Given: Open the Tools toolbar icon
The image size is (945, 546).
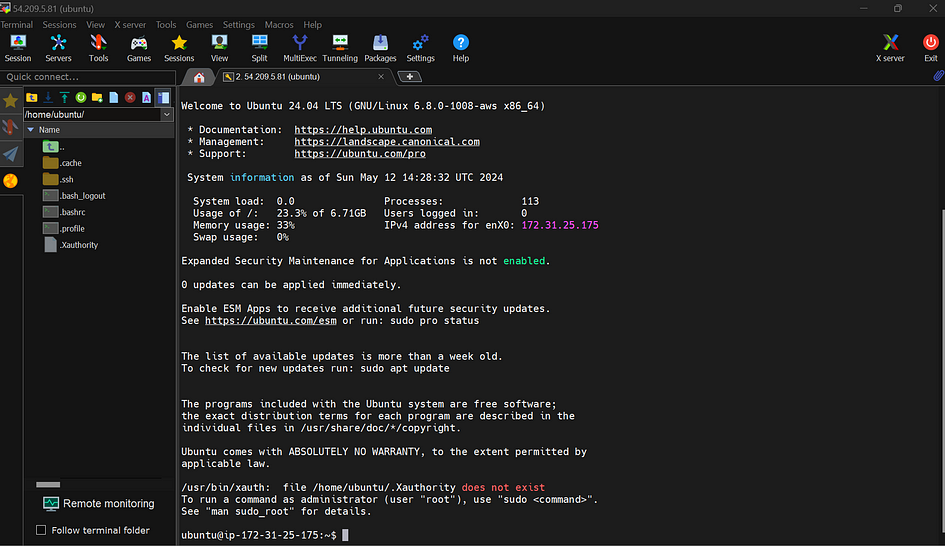Looking at the screenshot, I should (x=98, y=48).
